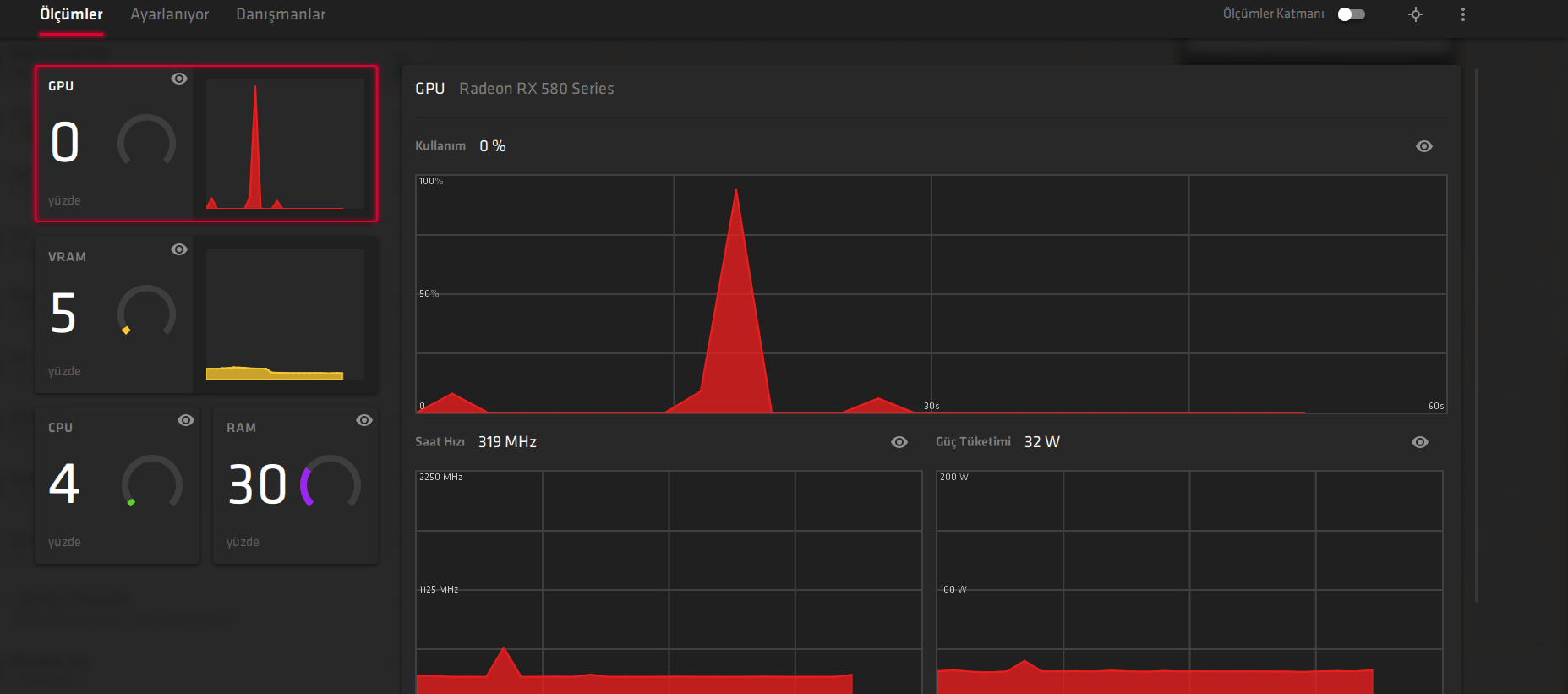Toggle visibility eye on VRAM card
Screen dimensions: 1568x694
point(179,249)
